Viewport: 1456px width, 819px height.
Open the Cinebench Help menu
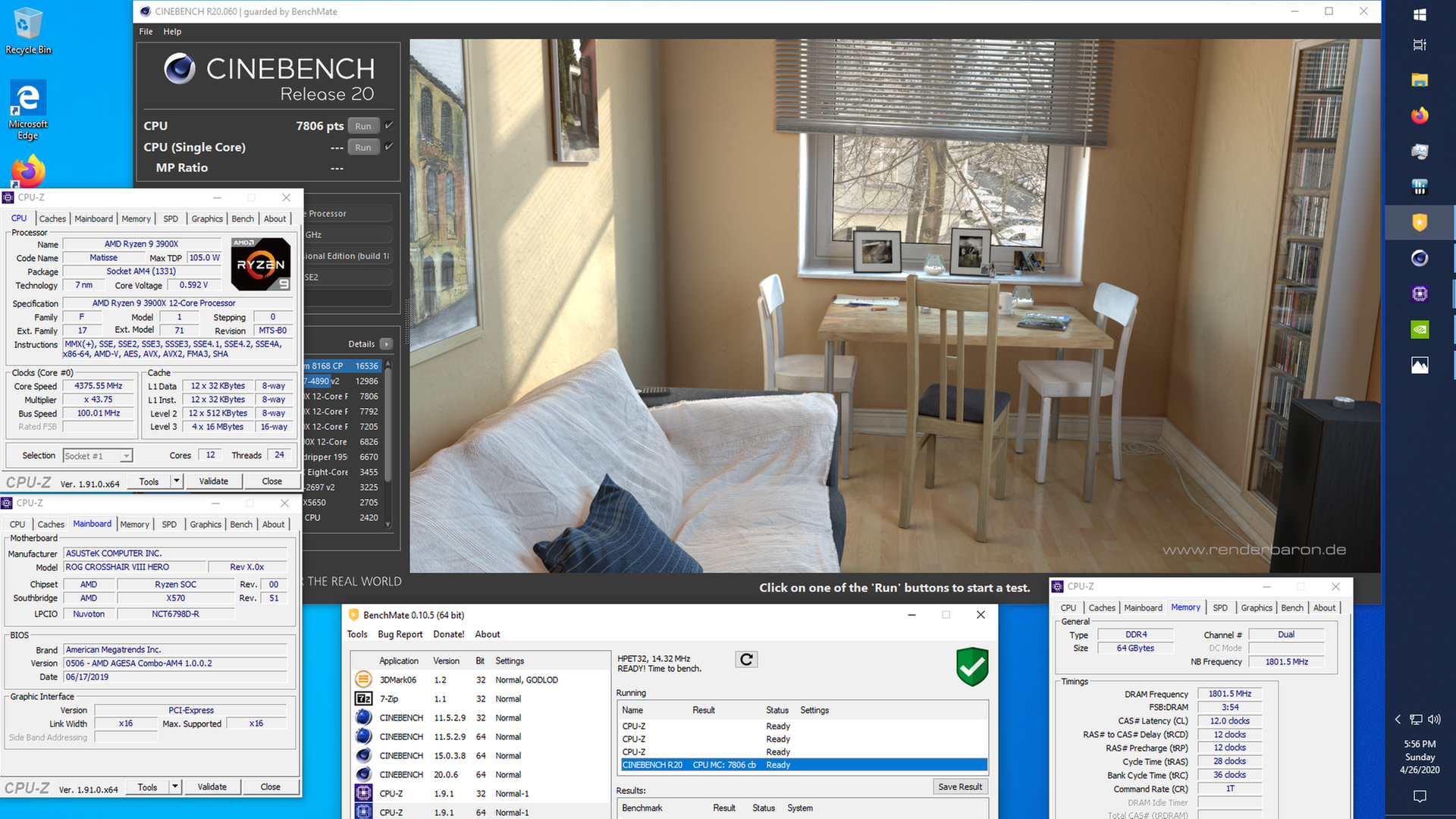click(172, 31)
